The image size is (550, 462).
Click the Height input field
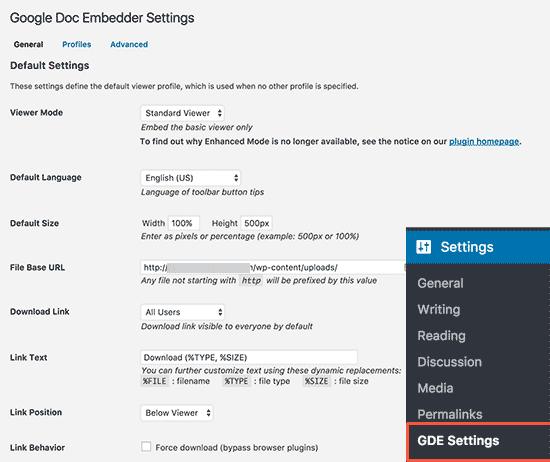tap(256, 223)
